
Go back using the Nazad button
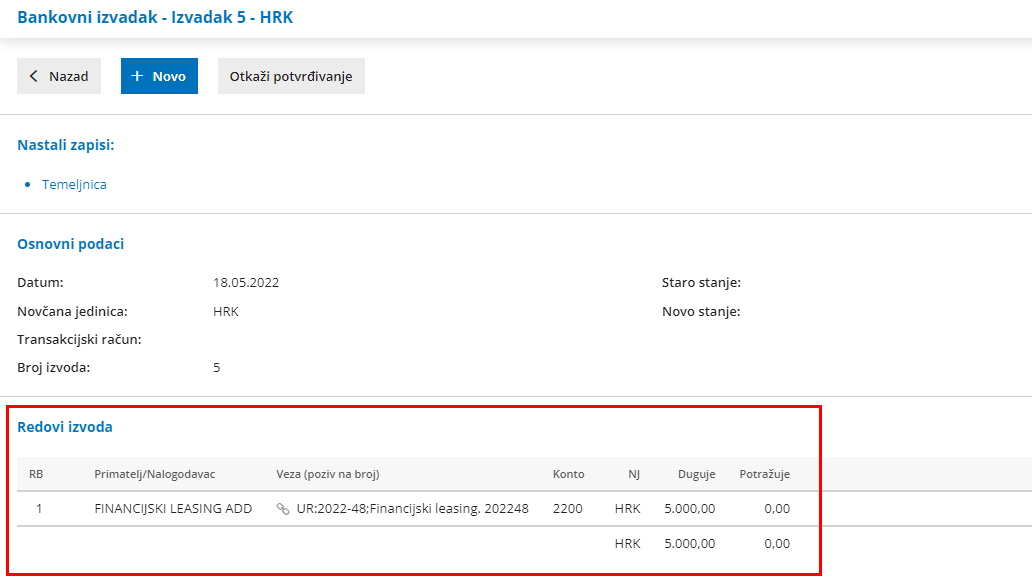[x=59, y=76]
